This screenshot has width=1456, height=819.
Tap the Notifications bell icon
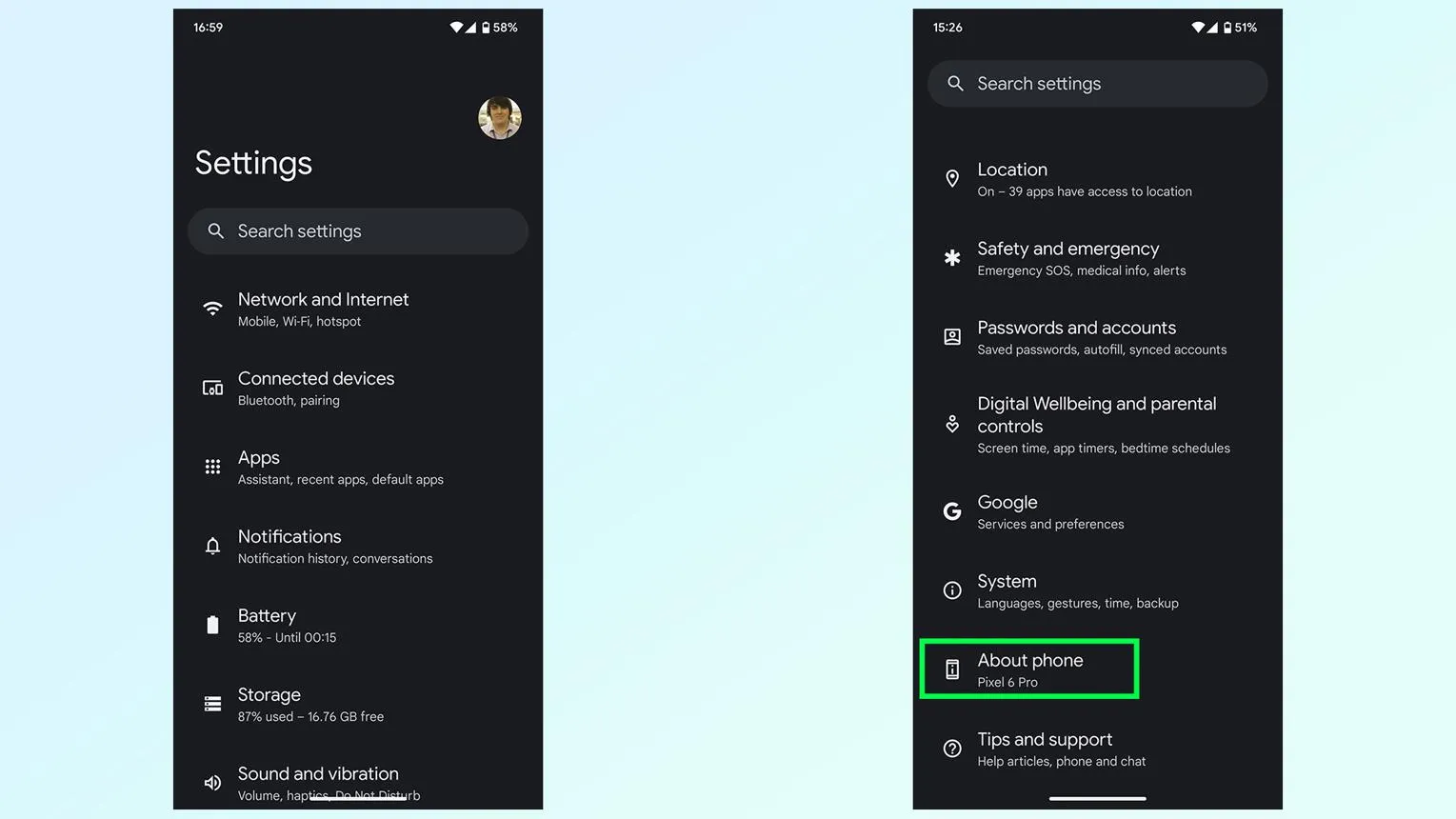[212, 546]
